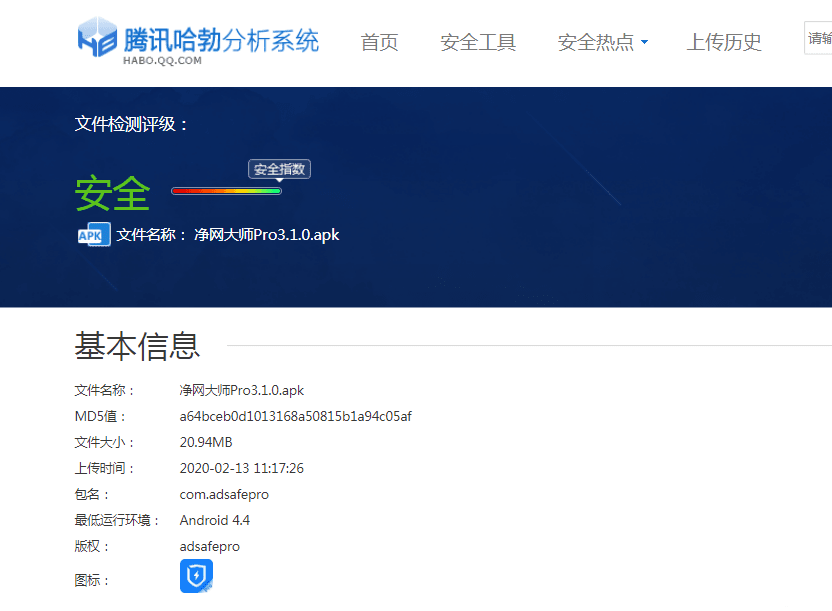
Task: Click file name value in 基本信息 list
Action: coord(241,390)
